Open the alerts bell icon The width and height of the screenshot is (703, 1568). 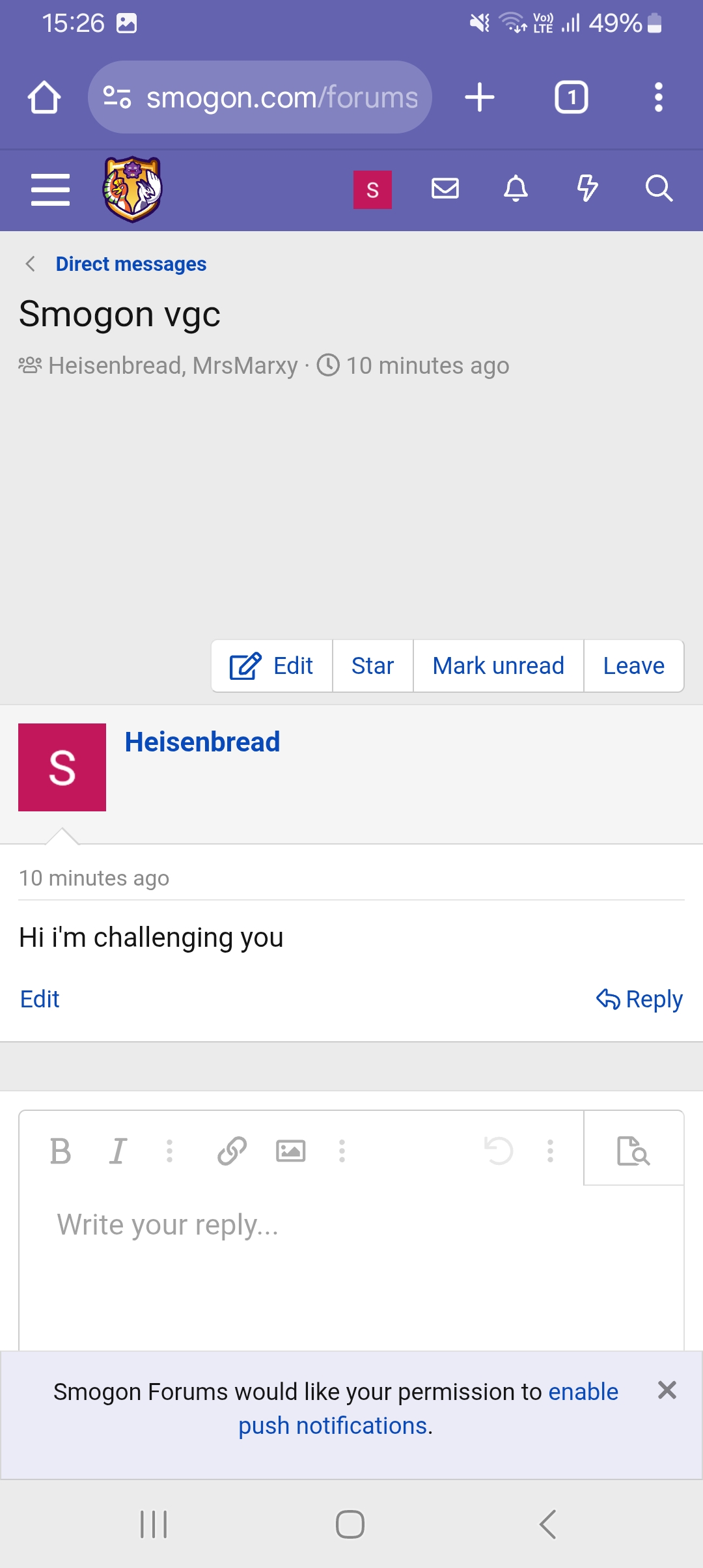(x=516, y=189)
